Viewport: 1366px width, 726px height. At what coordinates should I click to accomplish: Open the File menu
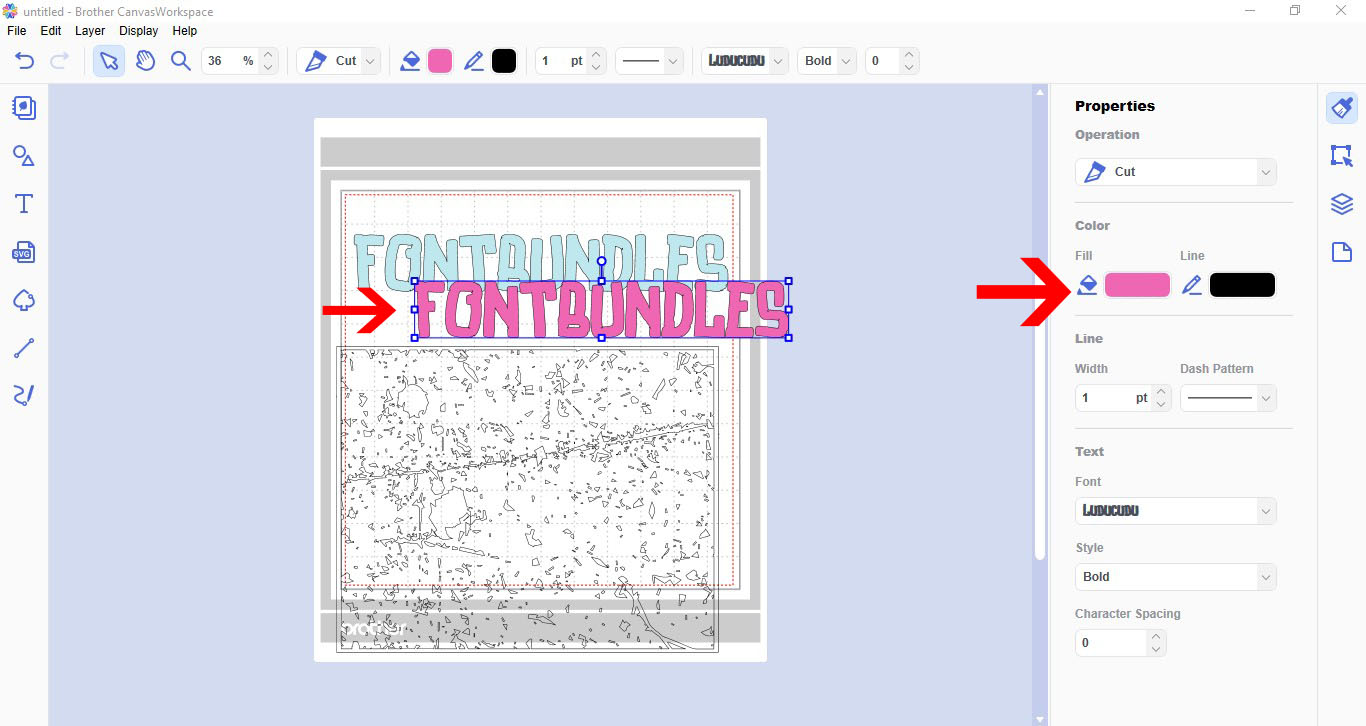click(16, 30)
